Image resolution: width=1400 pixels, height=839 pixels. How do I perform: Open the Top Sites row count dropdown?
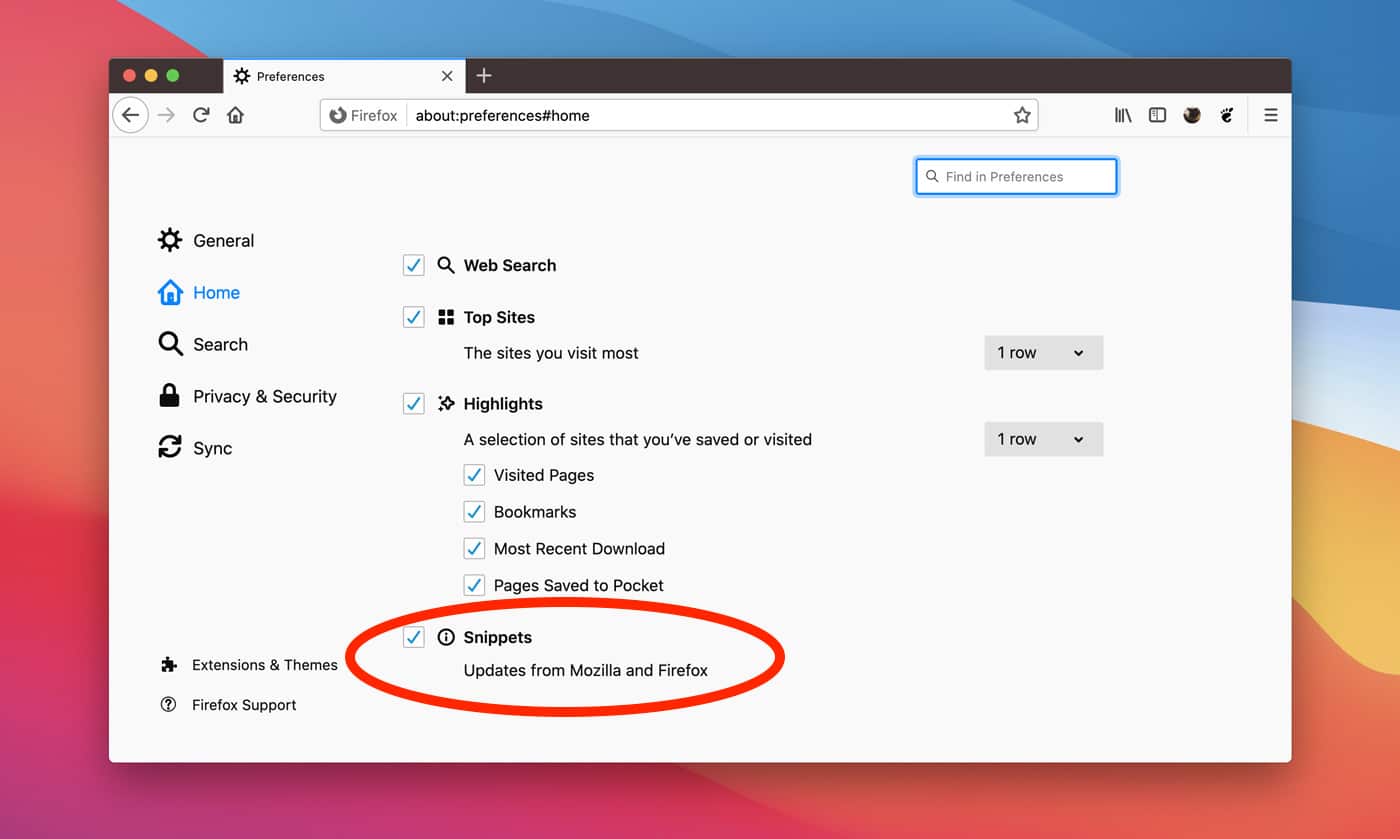(x=1044, y=353)
